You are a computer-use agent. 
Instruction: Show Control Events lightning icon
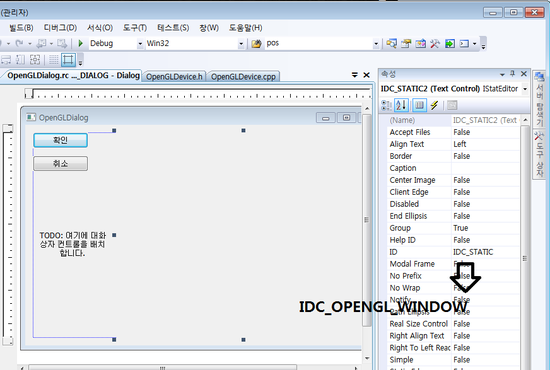(435, 105)
